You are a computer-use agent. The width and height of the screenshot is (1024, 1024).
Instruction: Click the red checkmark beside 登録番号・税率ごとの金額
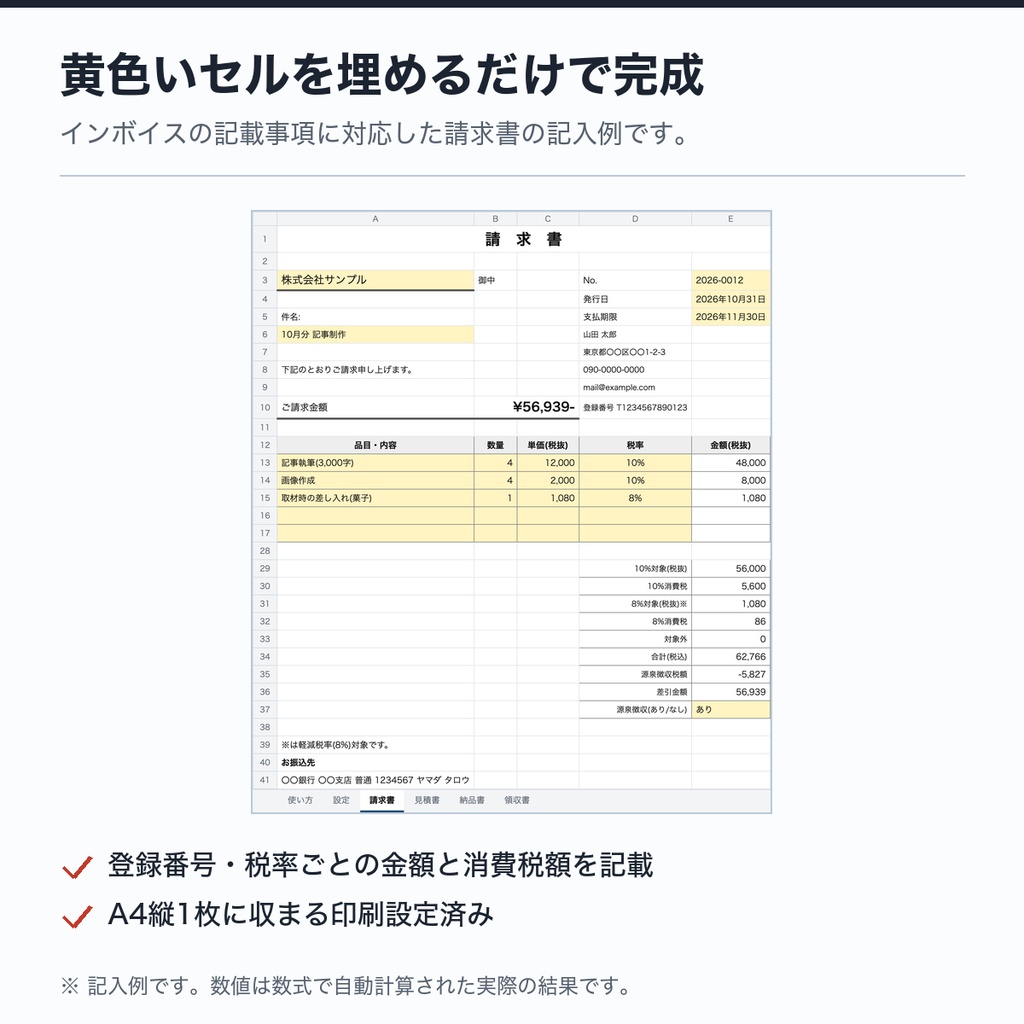coord(77,867)
